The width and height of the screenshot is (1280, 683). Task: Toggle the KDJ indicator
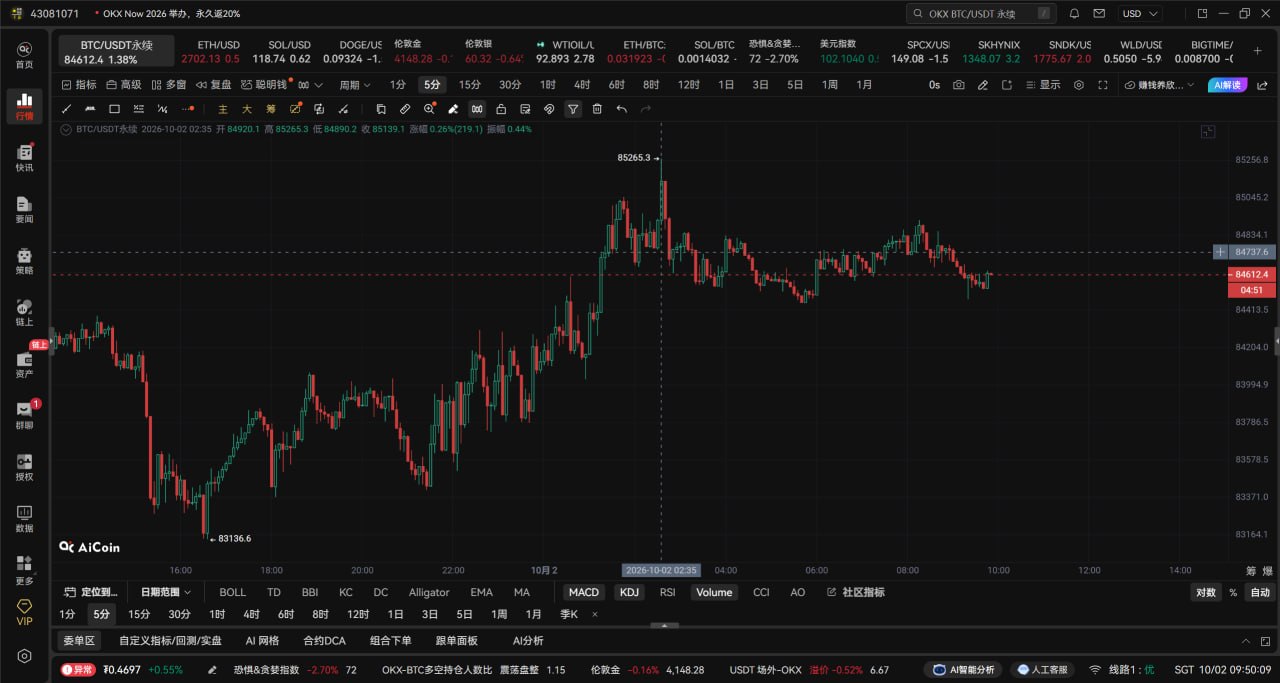(629, 592)
